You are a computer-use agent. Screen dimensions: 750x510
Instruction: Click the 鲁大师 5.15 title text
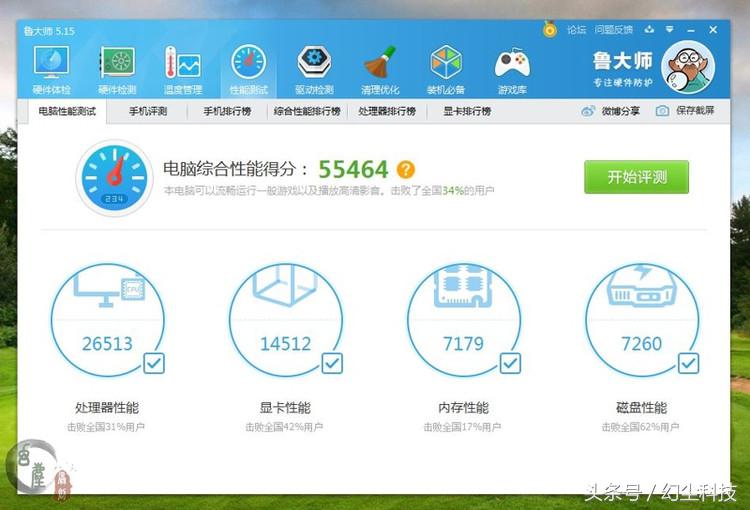(x=49, y=31)
